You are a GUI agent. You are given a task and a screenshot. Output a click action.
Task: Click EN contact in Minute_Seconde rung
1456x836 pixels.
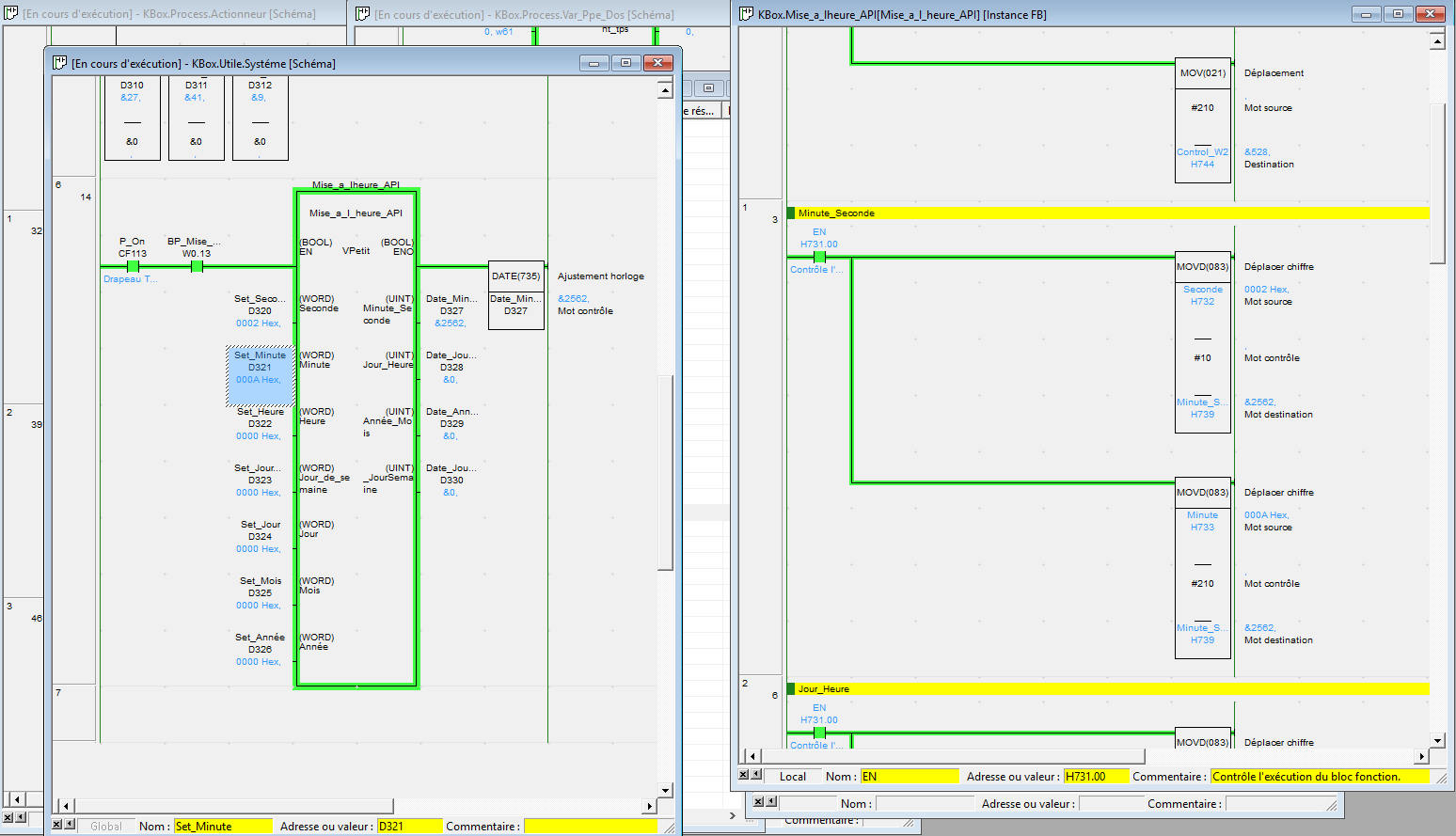pos(819,257)
